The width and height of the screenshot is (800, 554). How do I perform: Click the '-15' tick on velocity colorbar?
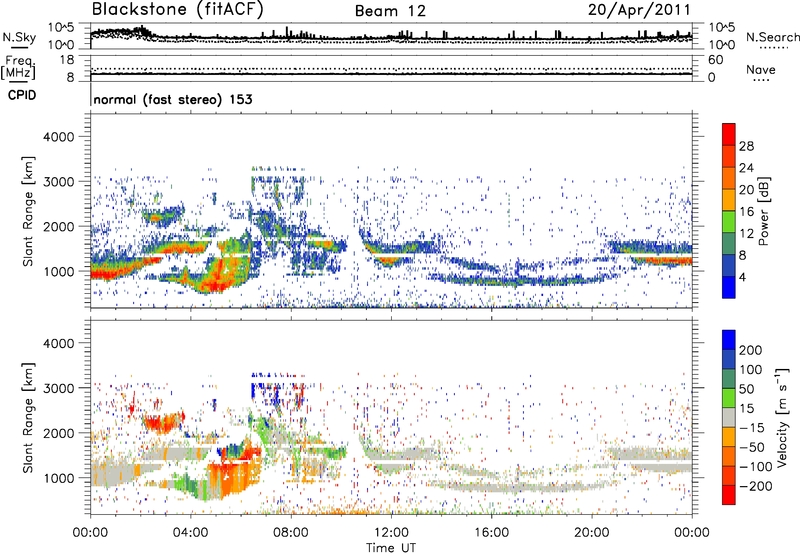[x=752, y=427]
